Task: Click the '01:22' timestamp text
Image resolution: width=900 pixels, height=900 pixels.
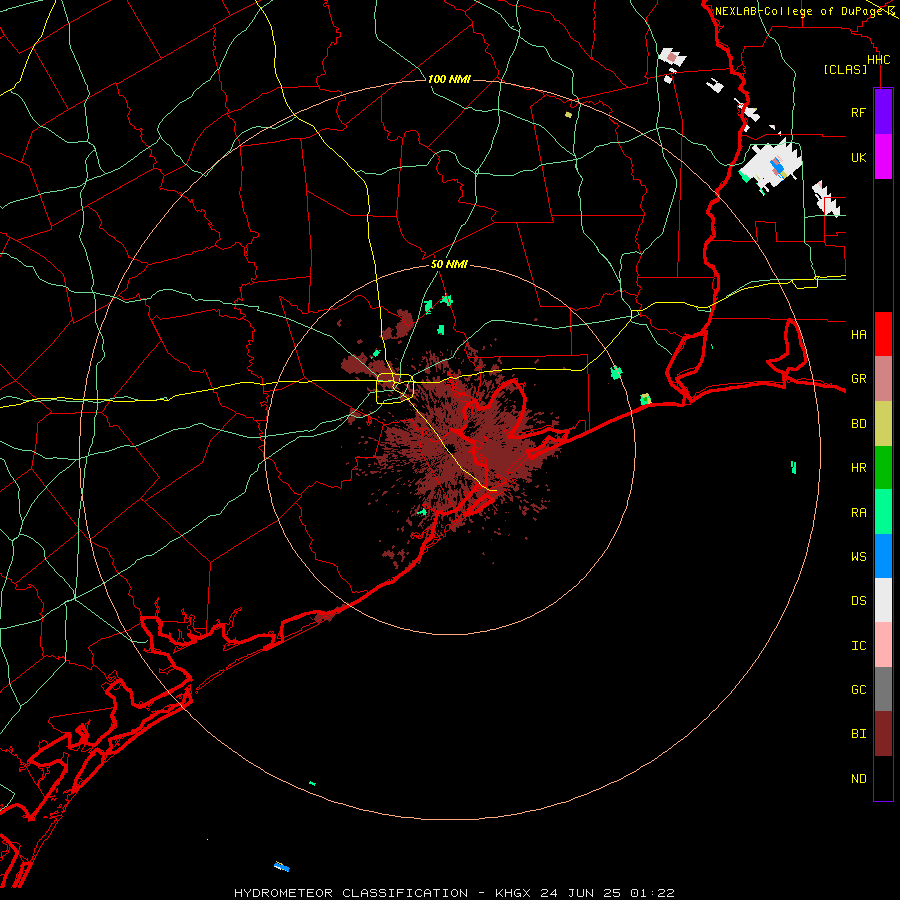Action: [x=651, y=893]
